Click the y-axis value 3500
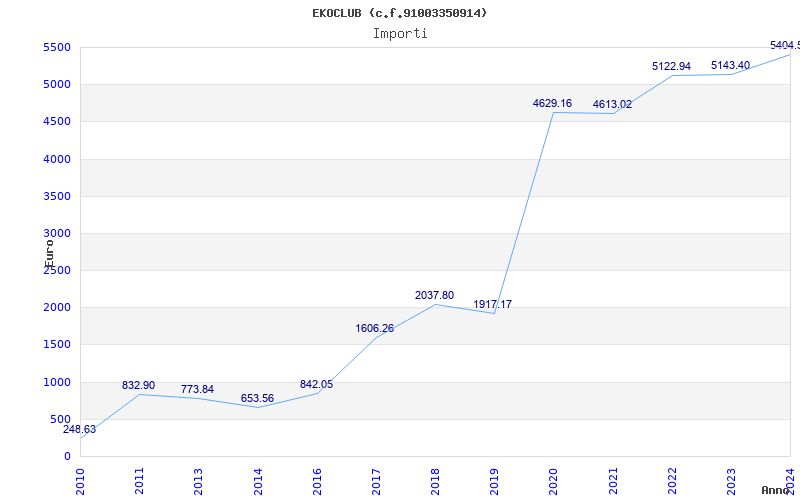800x500 pixels. tap(57, 196)
